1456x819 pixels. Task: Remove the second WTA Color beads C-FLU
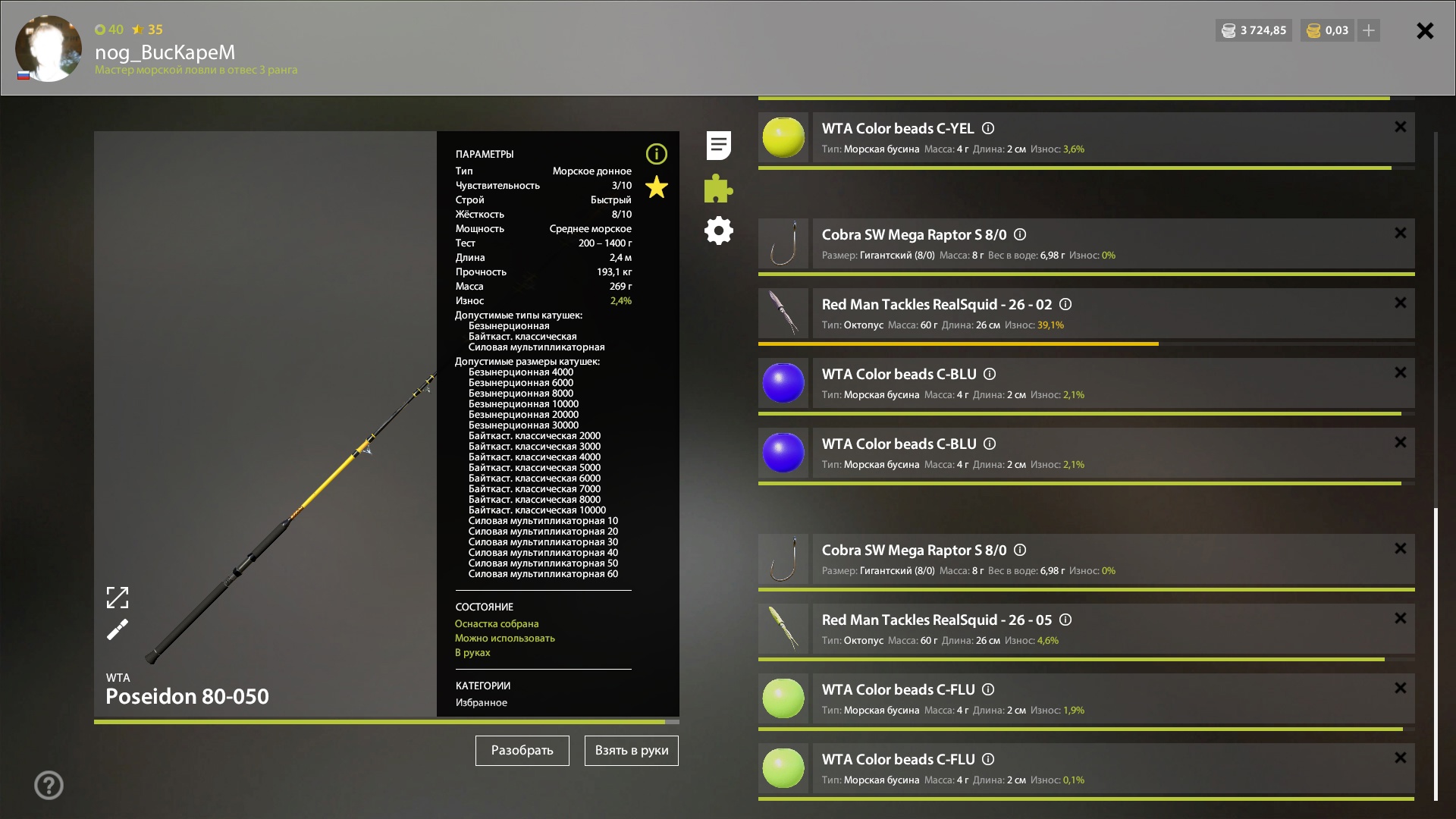tap(1401, 758)
